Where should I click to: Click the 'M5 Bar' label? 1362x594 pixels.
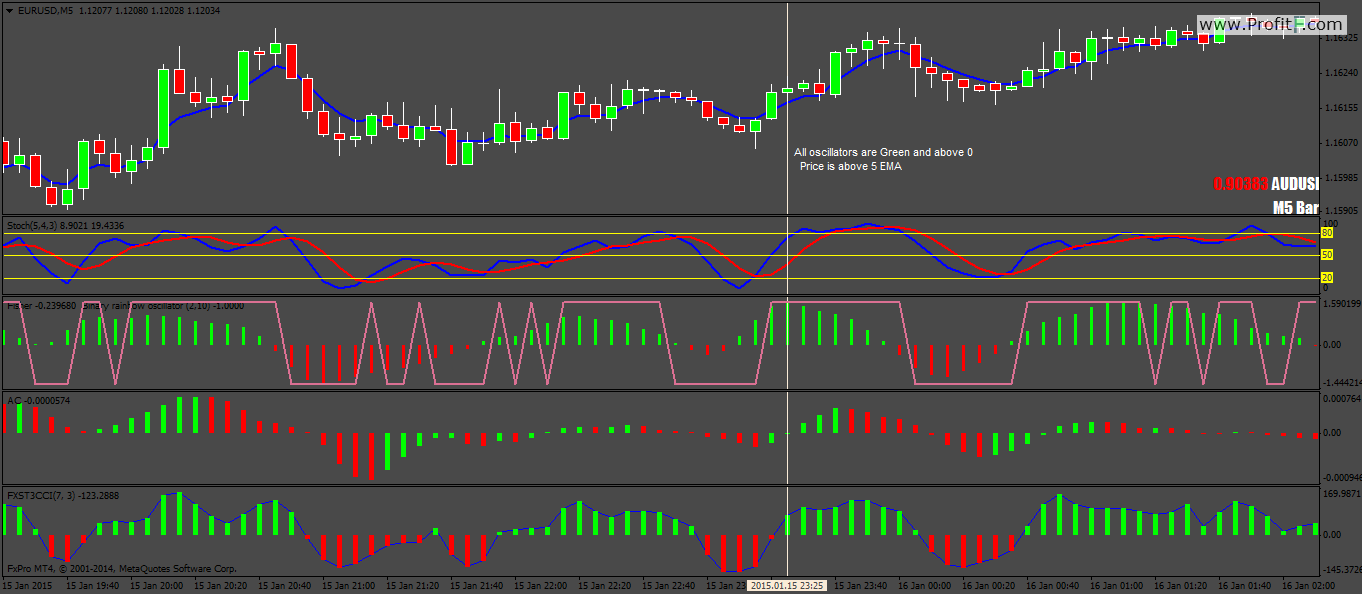tap(1296, 208)
